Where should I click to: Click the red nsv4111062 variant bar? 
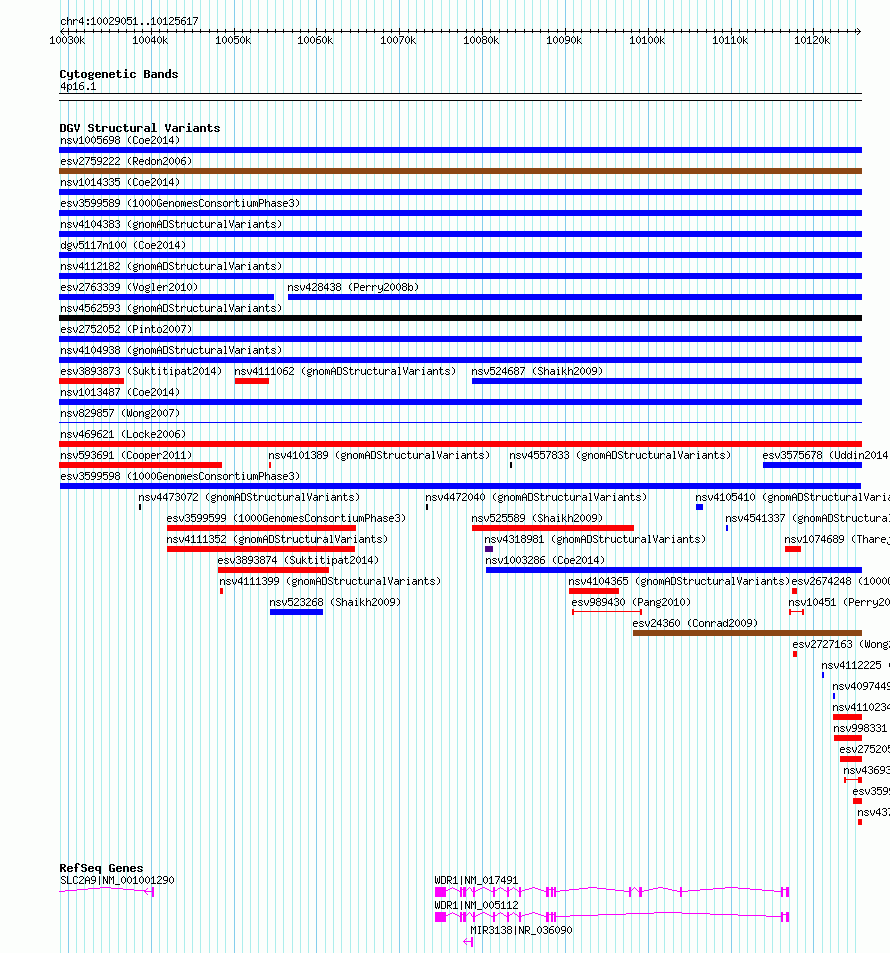[x=252, y=381]
